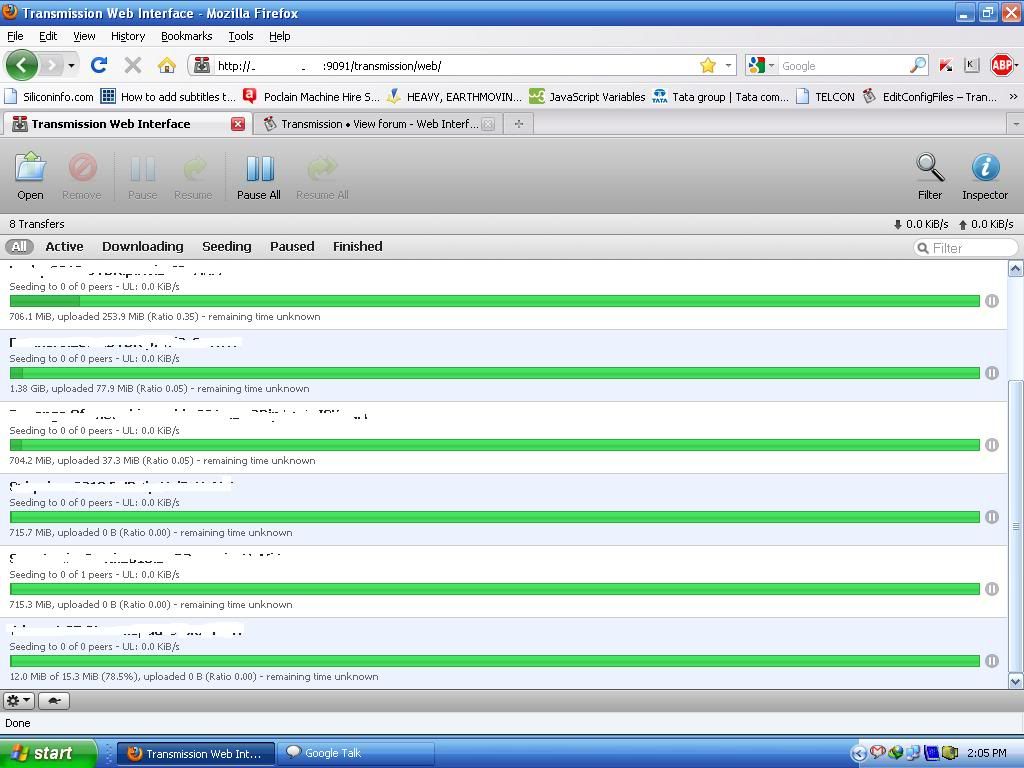Open the URL bar history dropdown
Viewport: 1024px width, 768px height.
pos(728,65)
